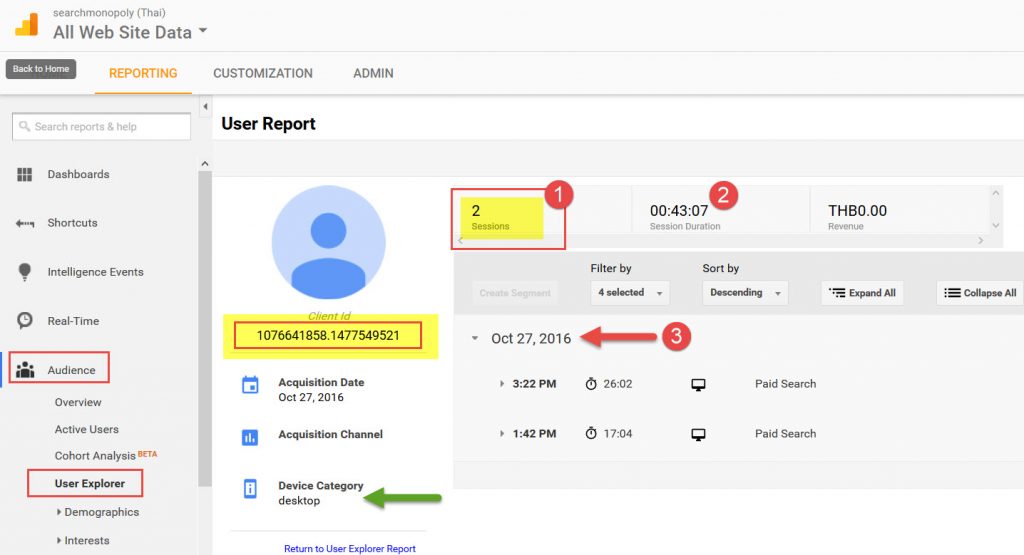1024x555 pixels.
Task: Open Intelligence Events section
Action: [95, 272]
